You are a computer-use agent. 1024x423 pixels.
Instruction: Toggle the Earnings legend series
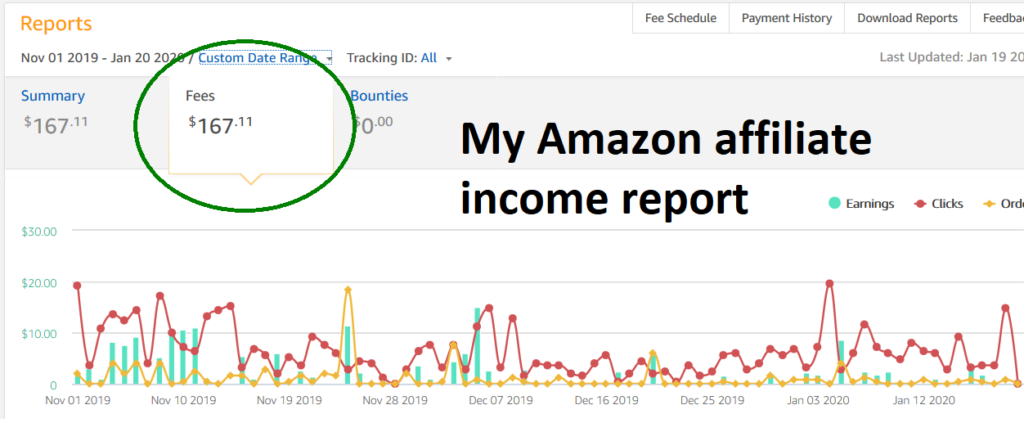(861, 204)
